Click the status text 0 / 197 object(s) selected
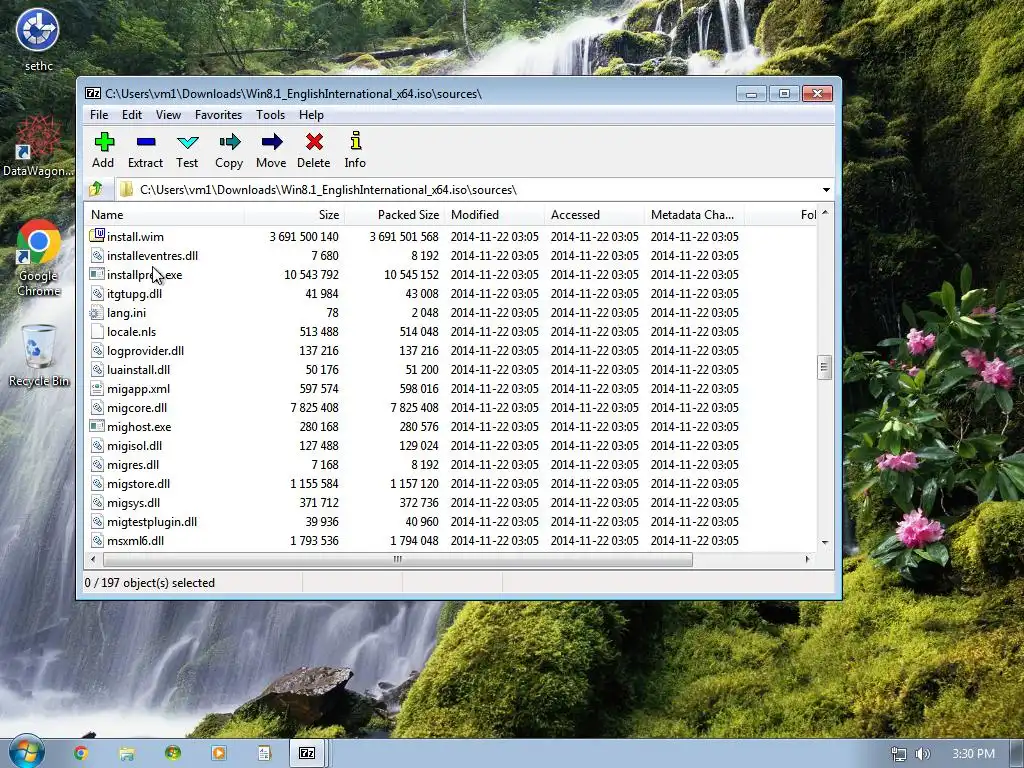The width and height of the screenshot is (1024, 768). 150,583
